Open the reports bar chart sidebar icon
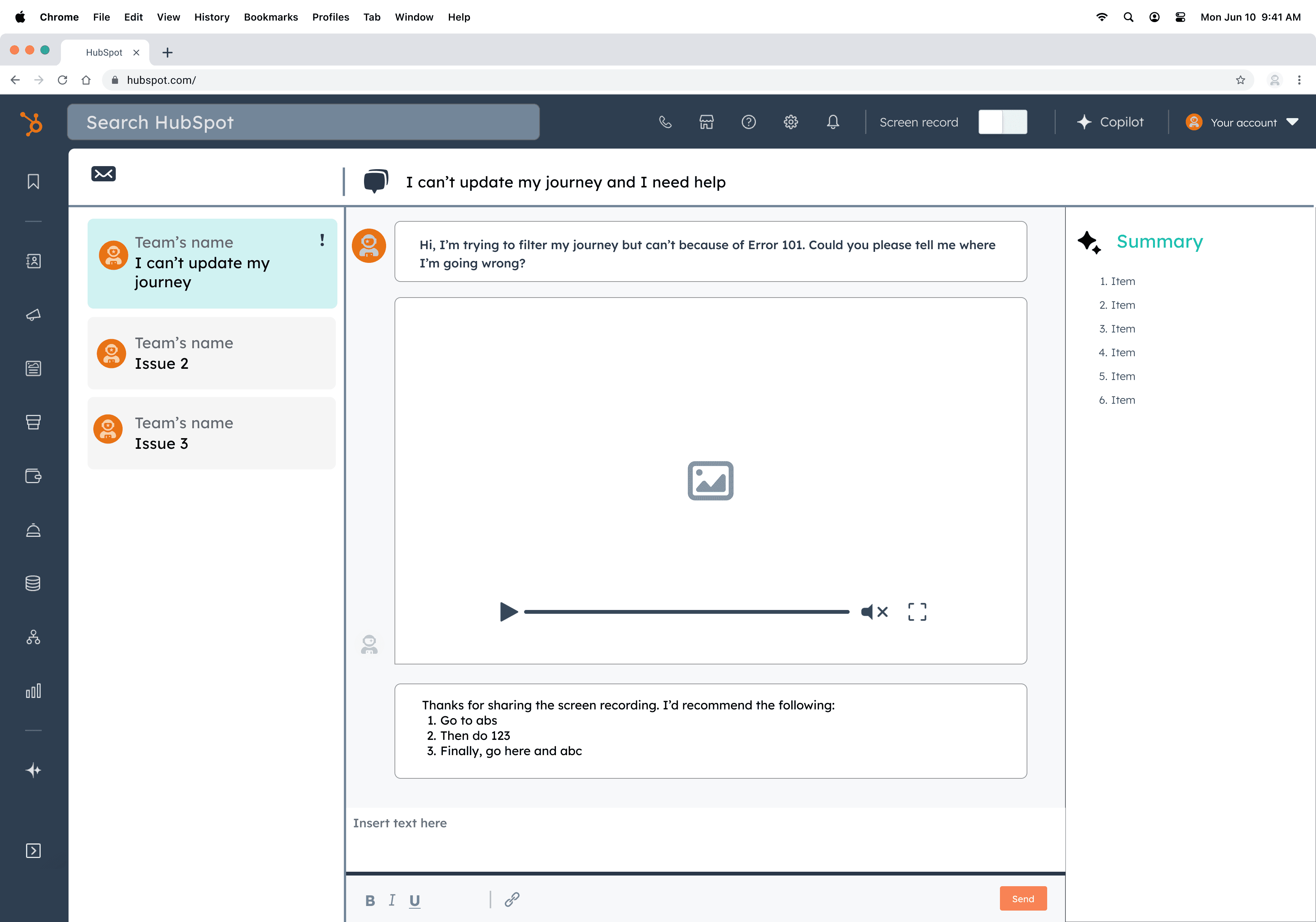 coord(33,691)
